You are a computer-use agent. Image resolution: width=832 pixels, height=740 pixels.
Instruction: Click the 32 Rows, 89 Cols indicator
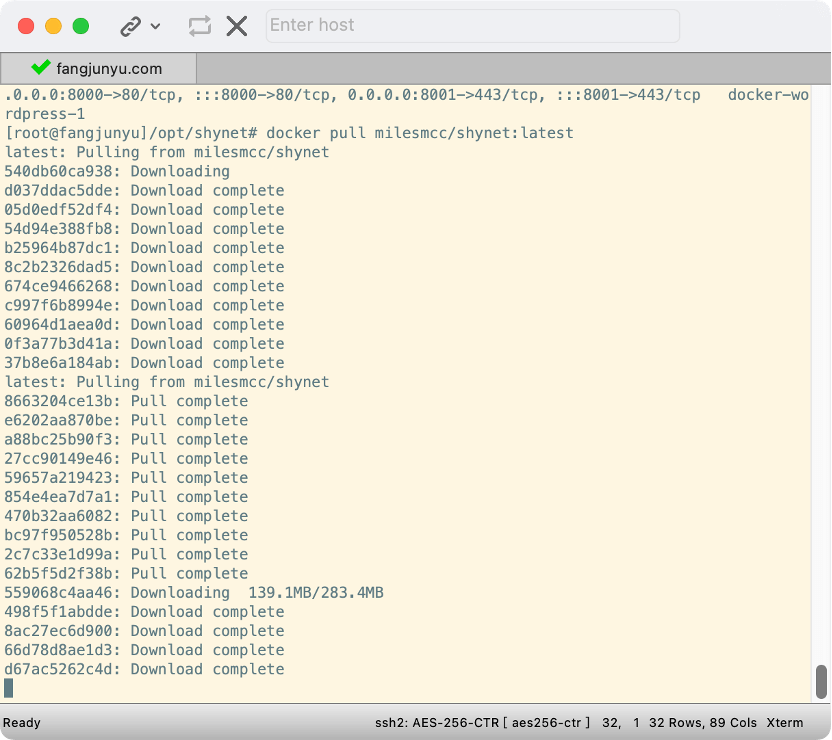[703, 722]
